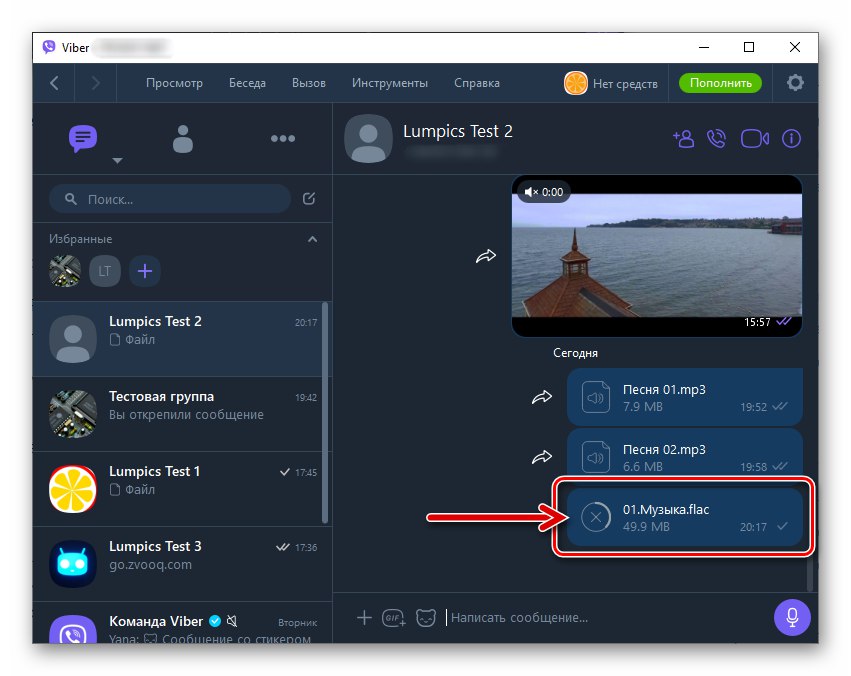The image size is (851, 676).
Task: Click the Сегодня date separator
Action: [575, 353]
